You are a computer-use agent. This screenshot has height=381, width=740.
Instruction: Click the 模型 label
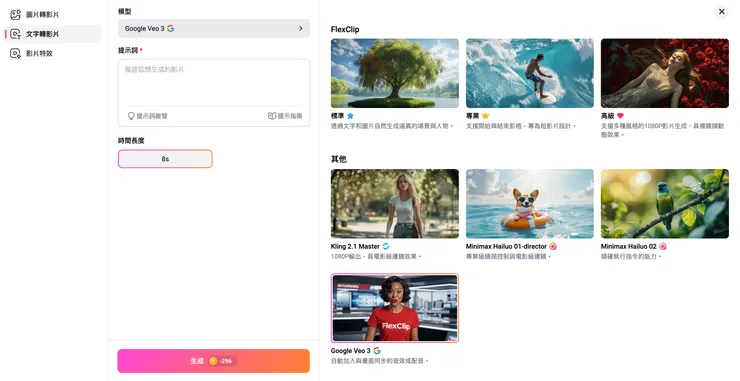coord(125,11)
